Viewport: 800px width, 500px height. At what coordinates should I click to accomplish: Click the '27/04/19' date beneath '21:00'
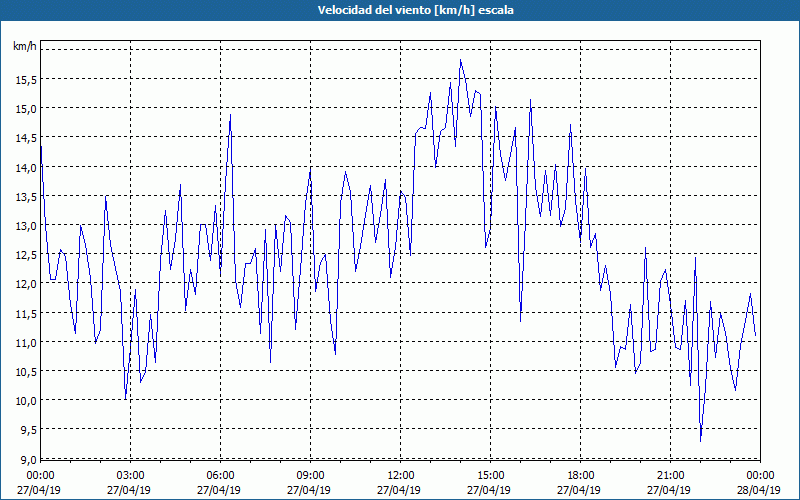[669, 490]
